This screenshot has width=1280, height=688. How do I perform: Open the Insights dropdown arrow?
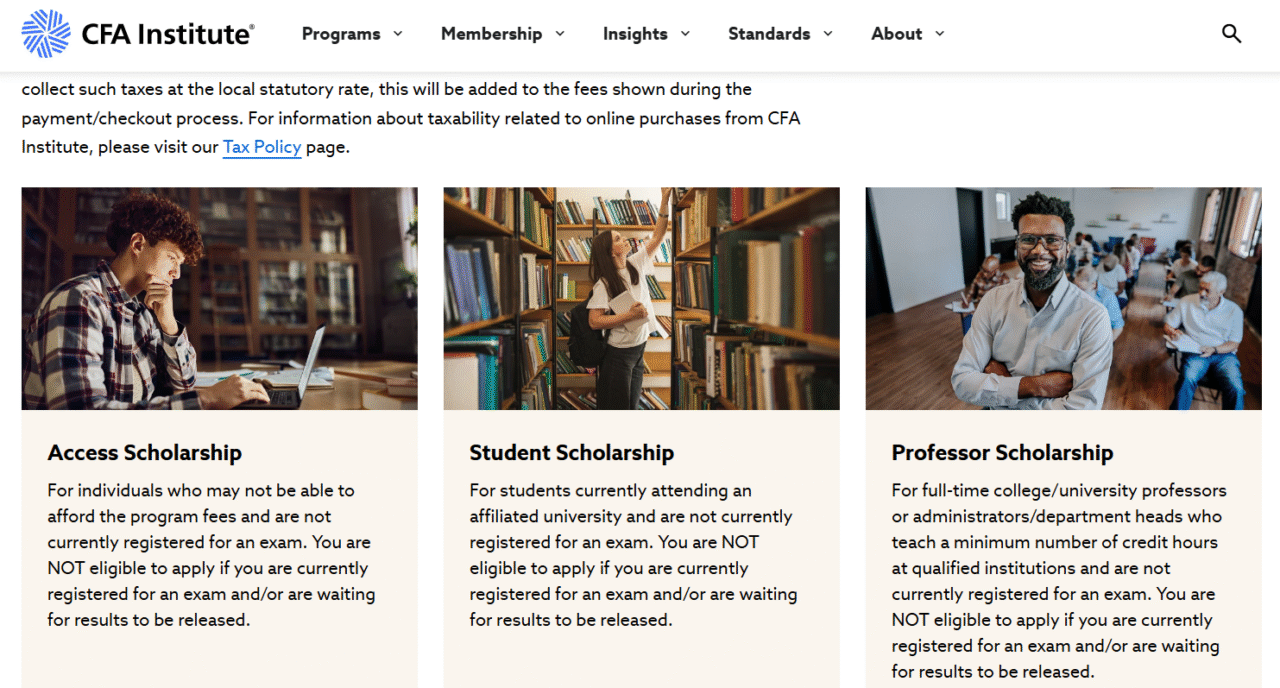(687, 34)
